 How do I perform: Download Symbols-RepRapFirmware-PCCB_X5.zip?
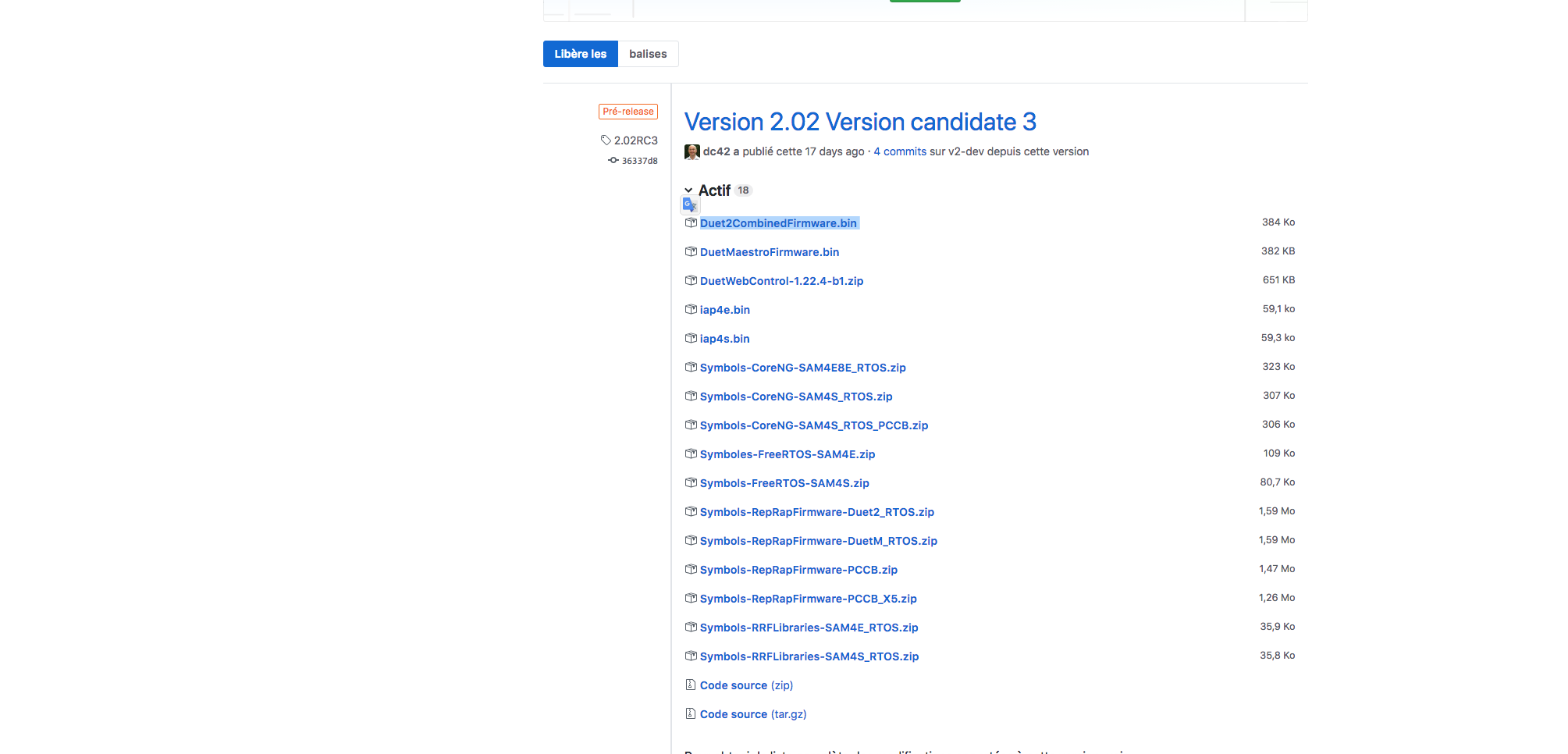[809, 599]
